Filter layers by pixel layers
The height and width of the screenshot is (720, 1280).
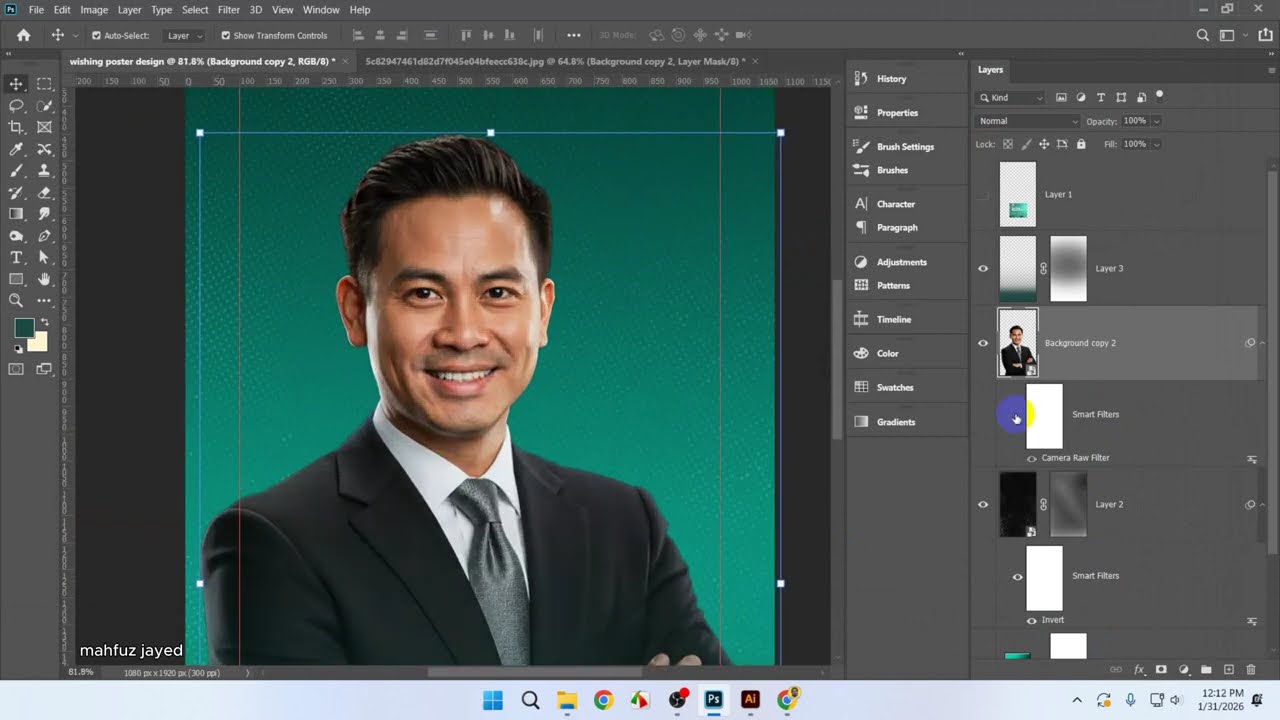coord(1061,97)
